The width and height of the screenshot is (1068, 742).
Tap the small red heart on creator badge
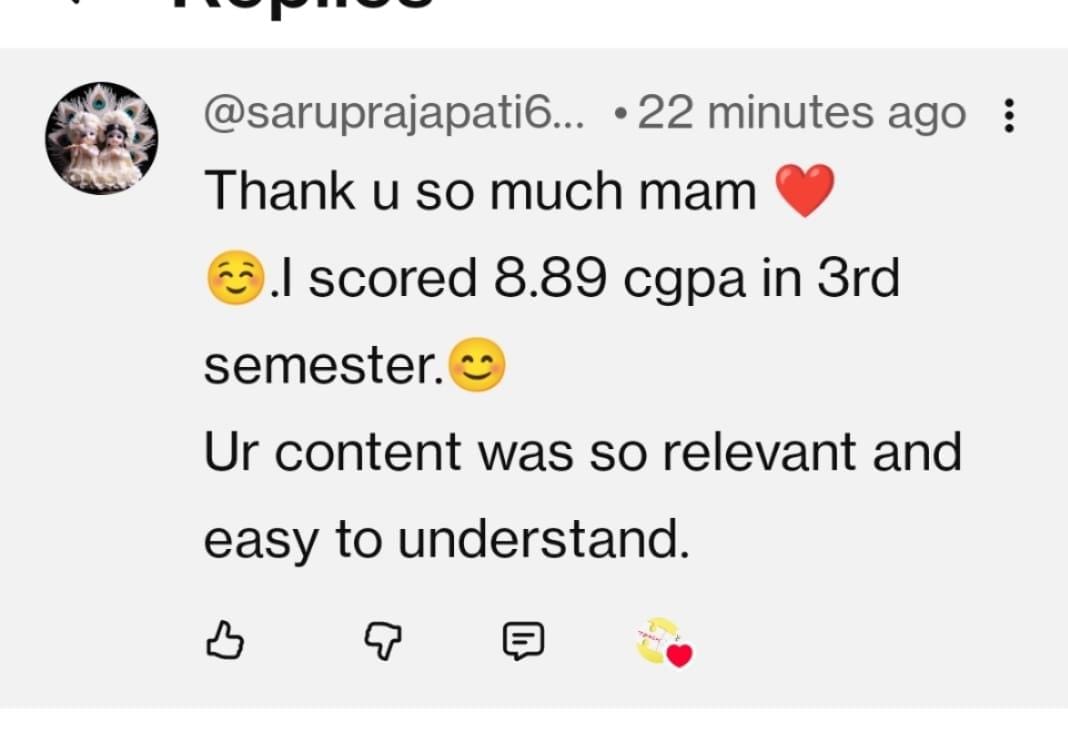(680, 656)
